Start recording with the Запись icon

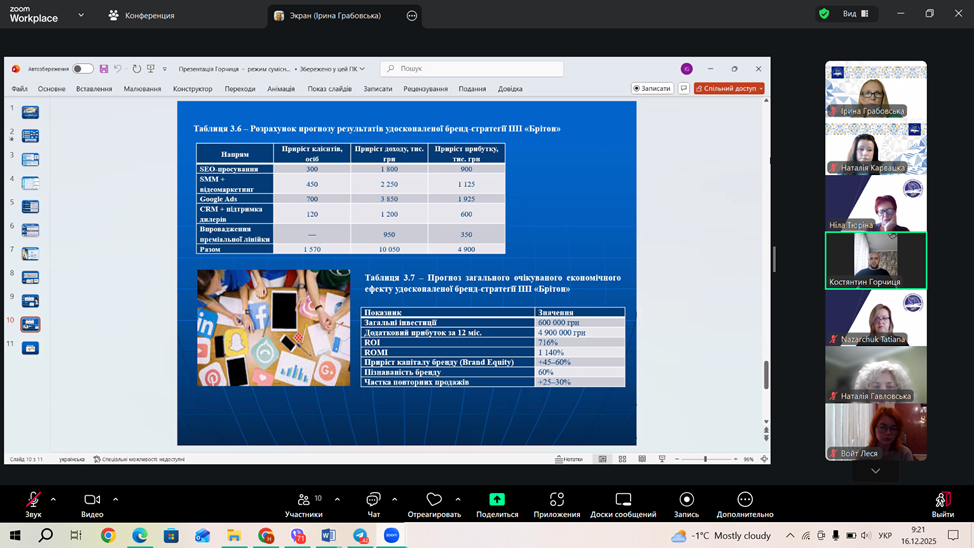coord(686,499)
